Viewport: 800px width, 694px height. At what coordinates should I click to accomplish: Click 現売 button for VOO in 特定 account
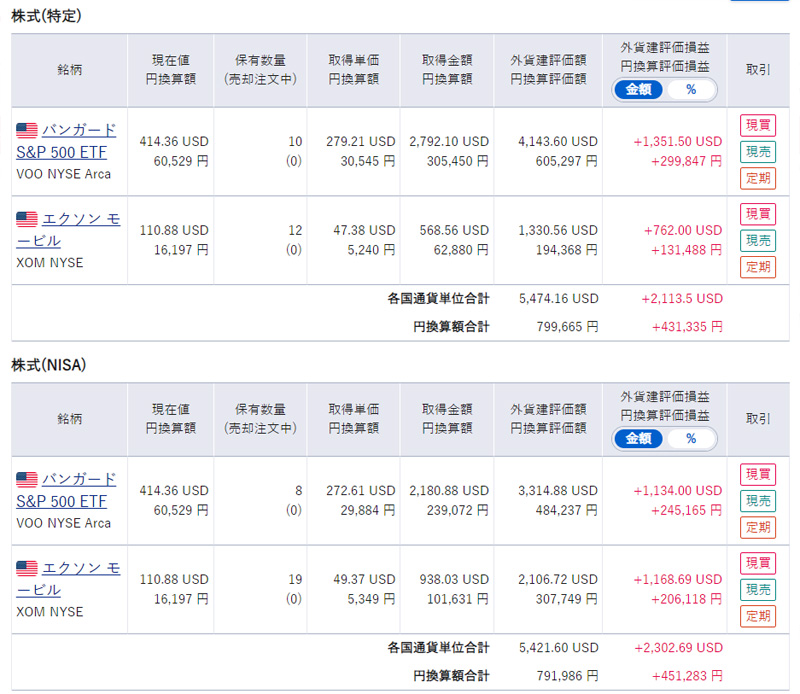coord(758,152)
